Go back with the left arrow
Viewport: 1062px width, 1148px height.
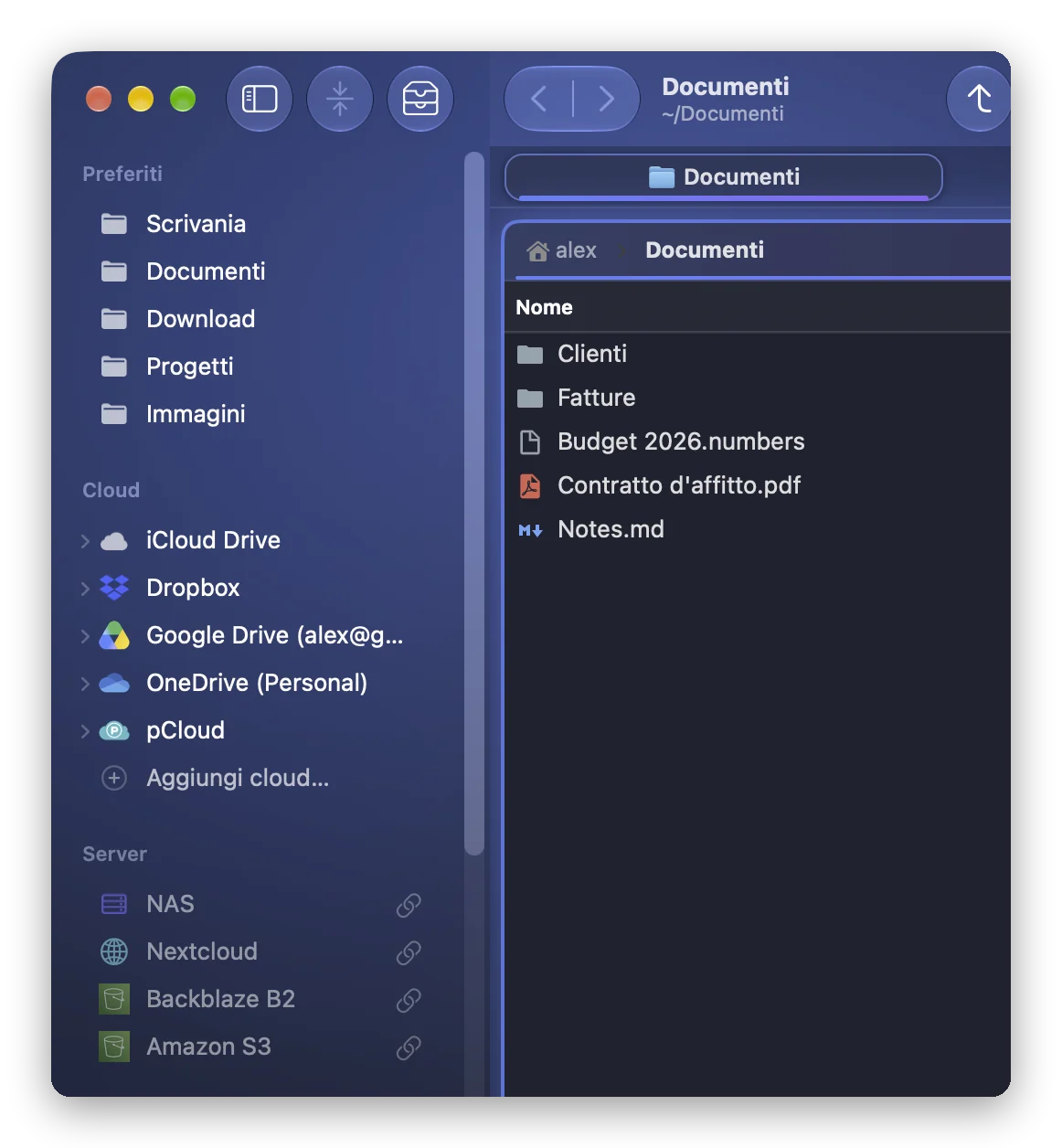[x=539, y=99]
